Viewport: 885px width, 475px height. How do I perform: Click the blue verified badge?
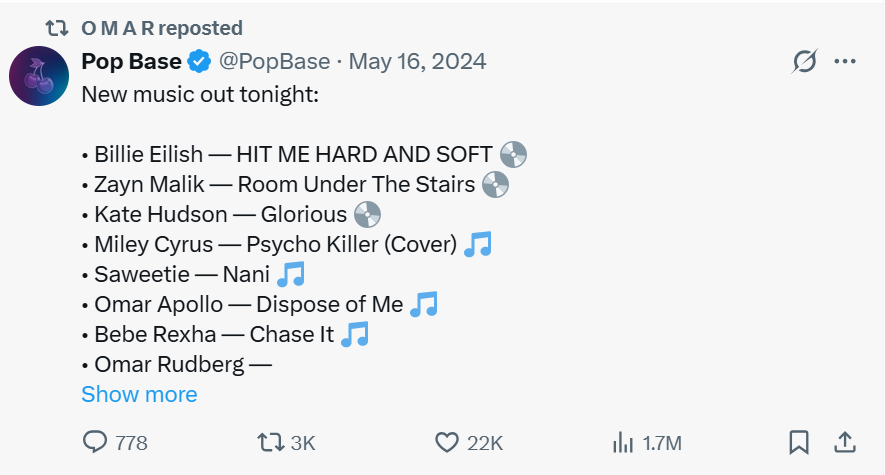tap(200, 61)
